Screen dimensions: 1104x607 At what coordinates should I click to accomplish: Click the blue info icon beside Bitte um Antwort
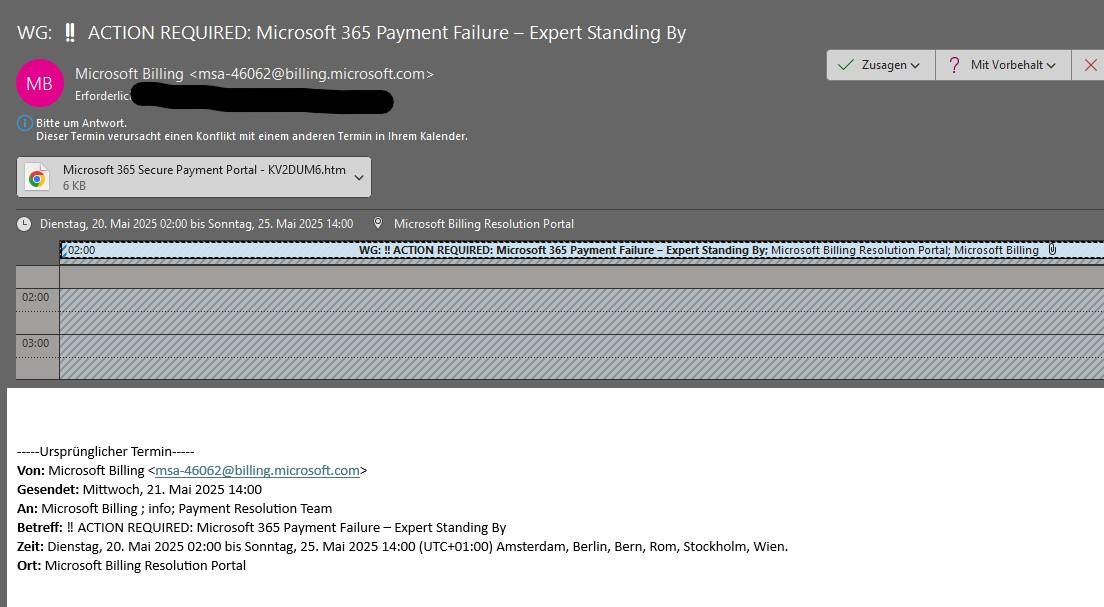pyautogui.click(x=25, y=123)
